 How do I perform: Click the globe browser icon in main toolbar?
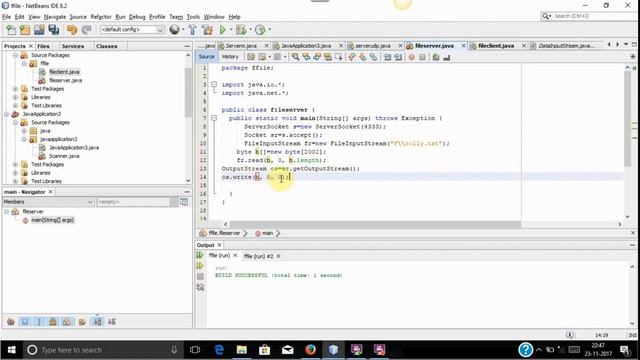click(175, 29)
